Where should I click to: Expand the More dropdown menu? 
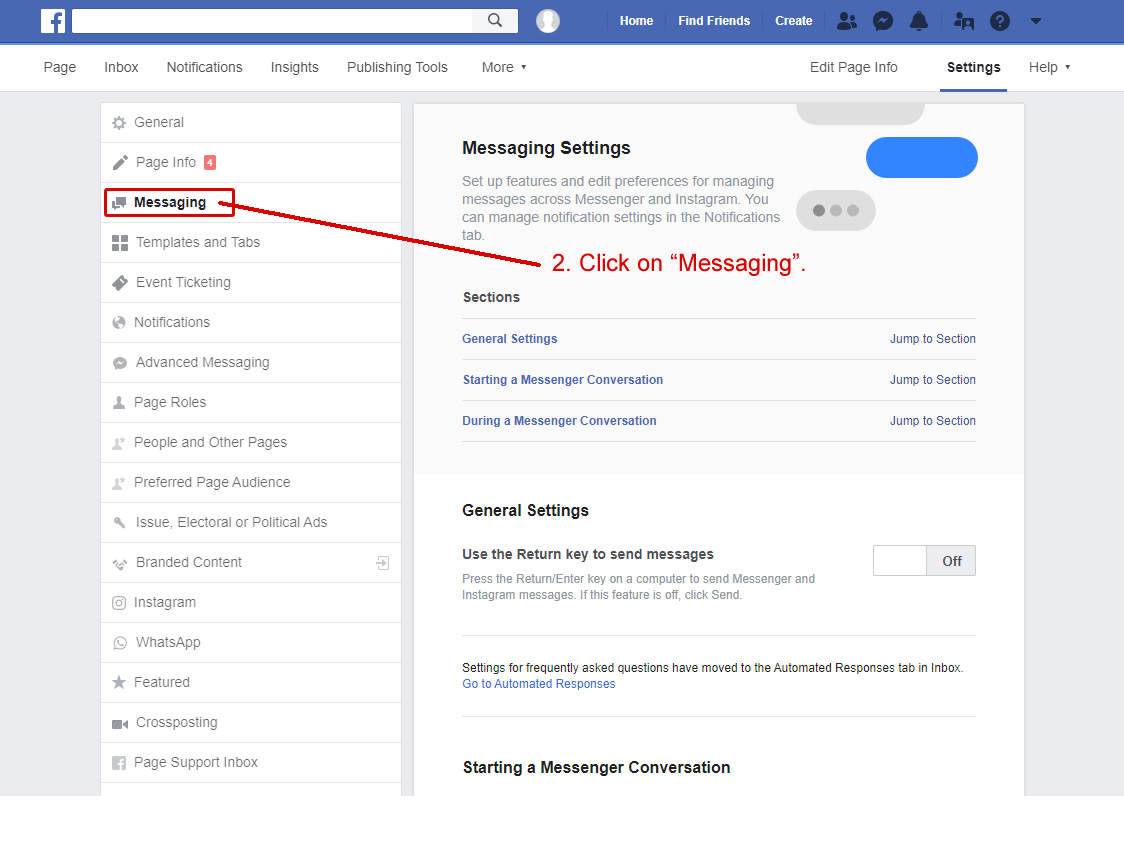coord(504,67)
